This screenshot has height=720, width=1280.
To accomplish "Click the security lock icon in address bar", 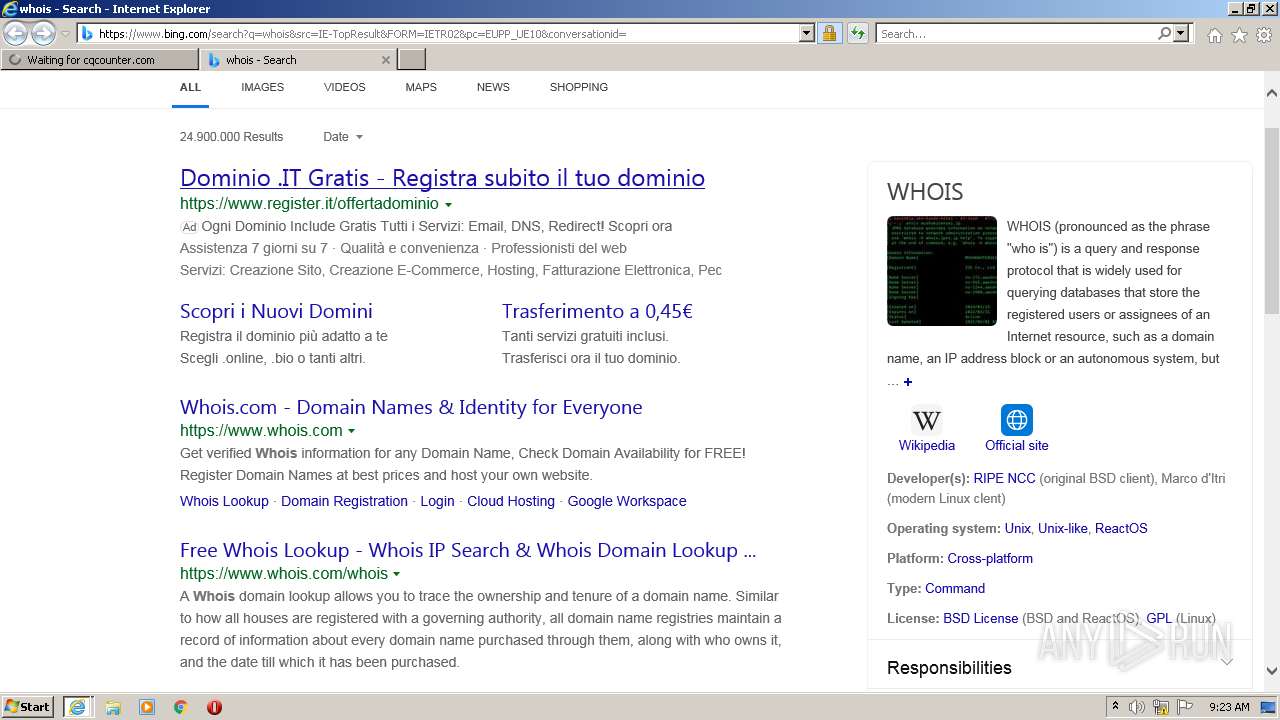I will point(829,33).
